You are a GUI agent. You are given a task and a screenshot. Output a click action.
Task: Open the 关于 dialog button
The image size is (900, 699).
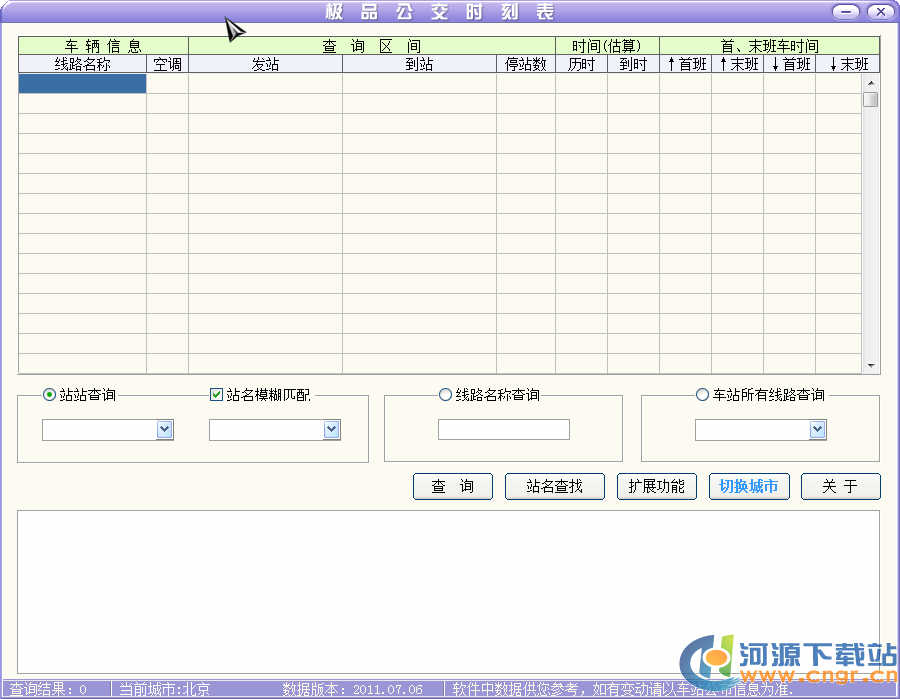[840, 487]
